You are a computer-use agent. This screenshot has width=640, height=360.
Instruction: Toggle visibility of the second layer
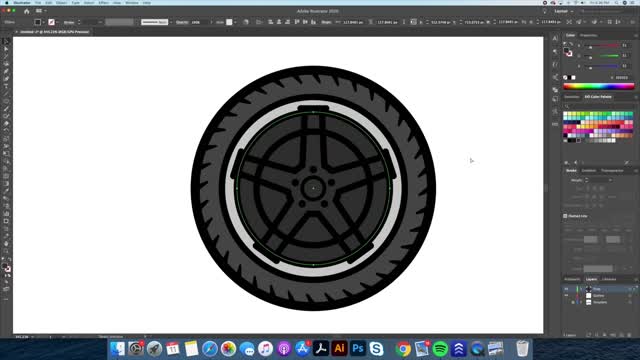tap(566, 296)
